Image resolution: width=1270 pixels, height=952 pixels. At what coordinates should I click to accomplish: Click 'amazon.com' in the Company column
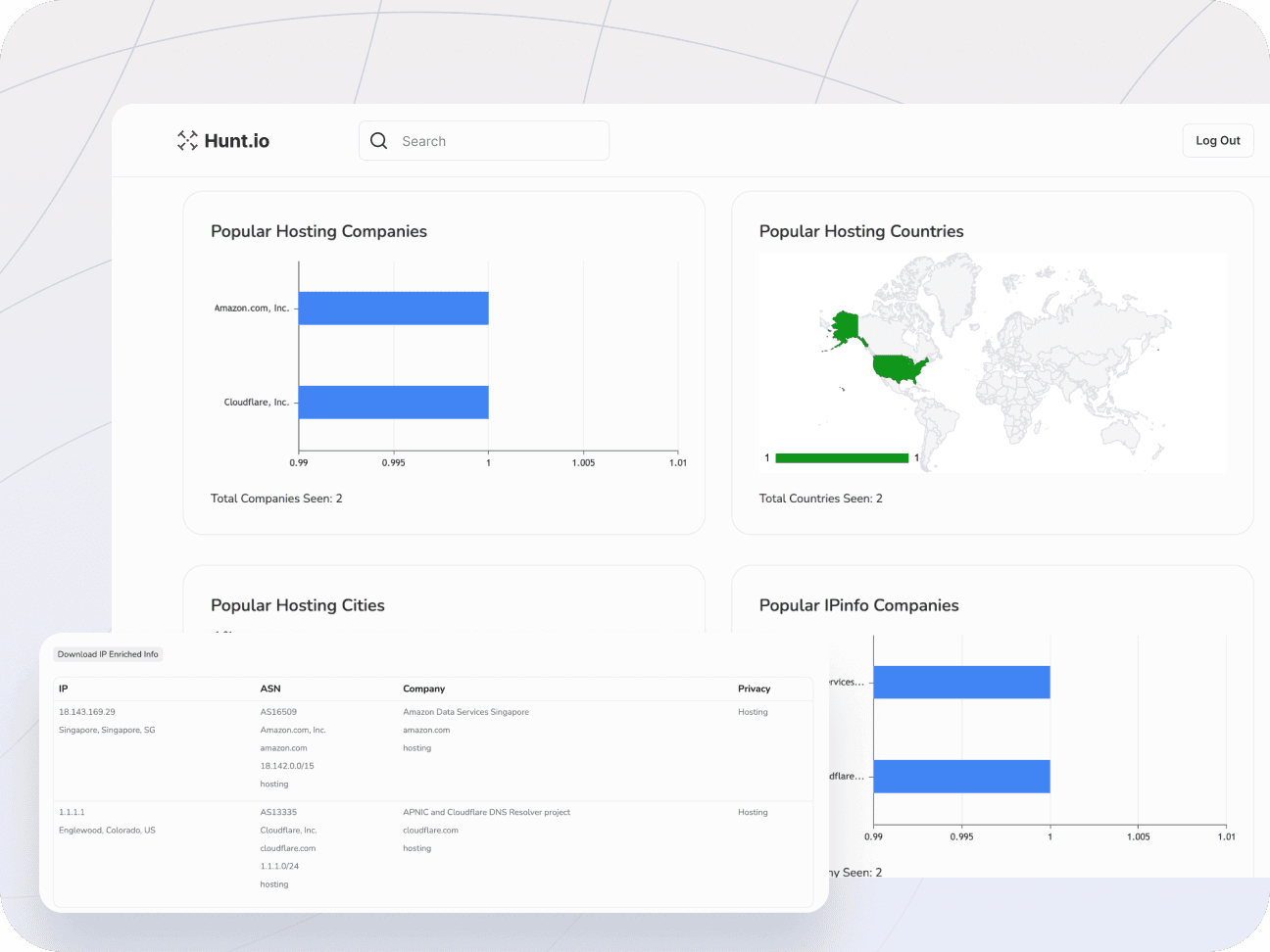coord(426,730)
